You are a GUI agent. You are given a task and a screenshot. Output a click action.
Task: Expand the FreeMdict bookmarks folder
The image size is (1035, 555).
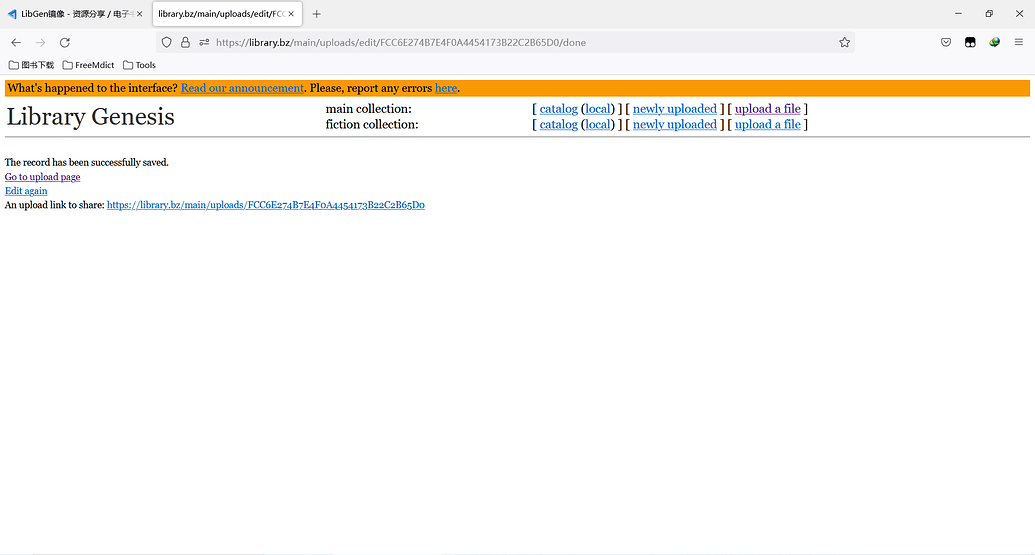88,65
